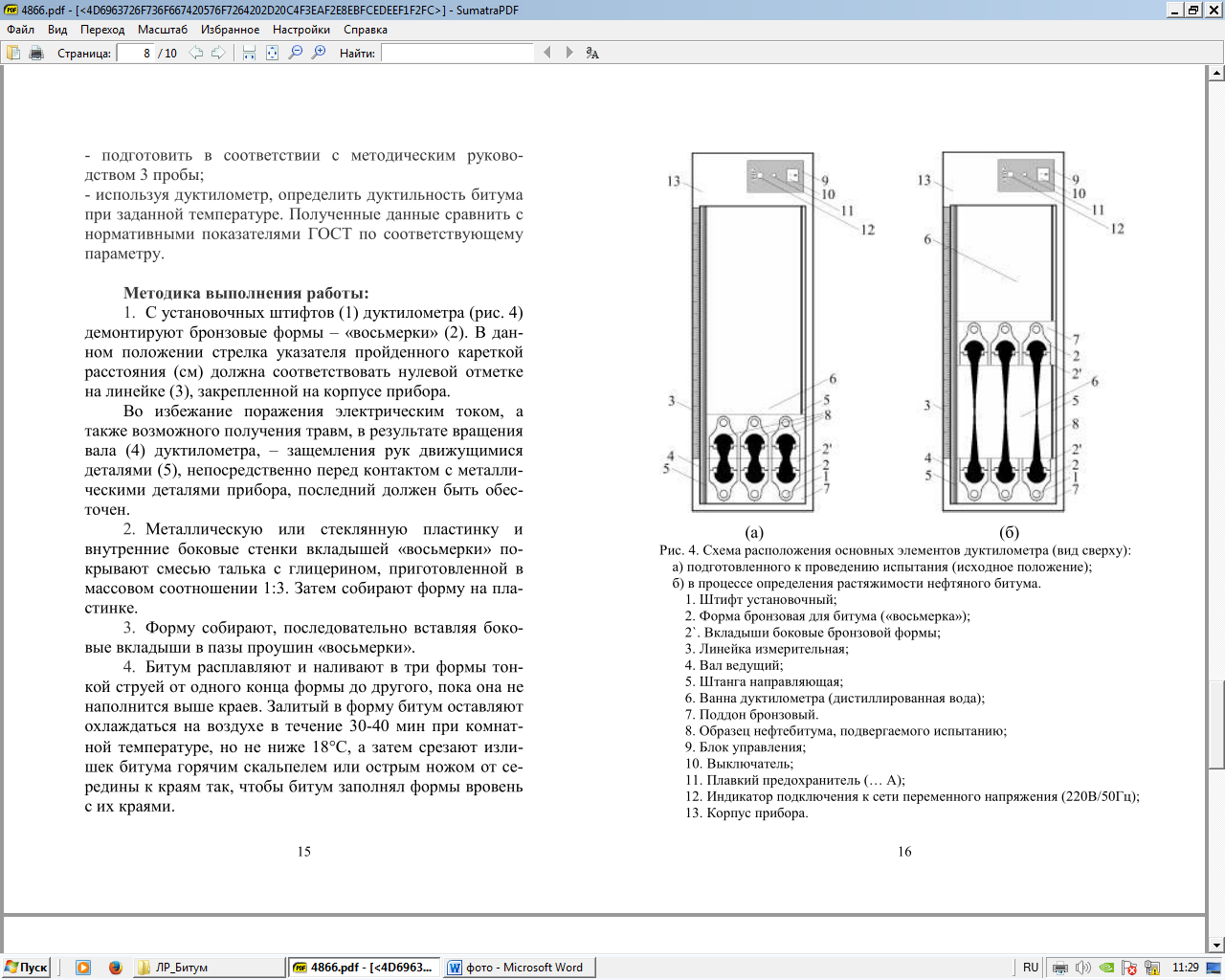This screenshot has height=980, width=1225.
Task: Switch to фото - Microsoft Word taskbar button
Action: tap(519, 968)
